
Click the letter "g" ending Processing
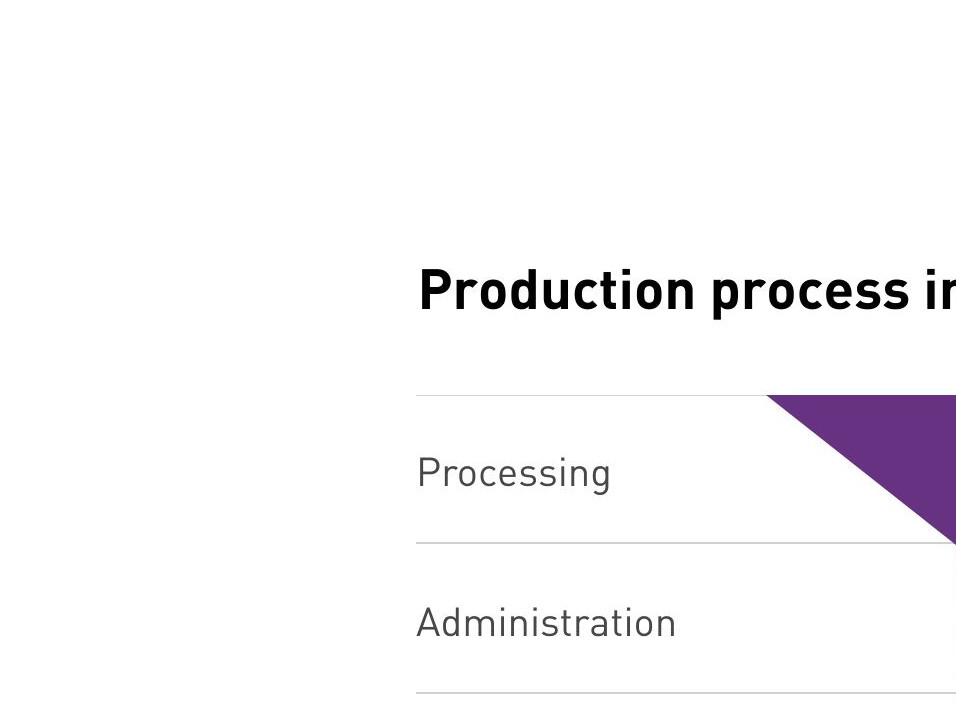(x=599, y=479)
